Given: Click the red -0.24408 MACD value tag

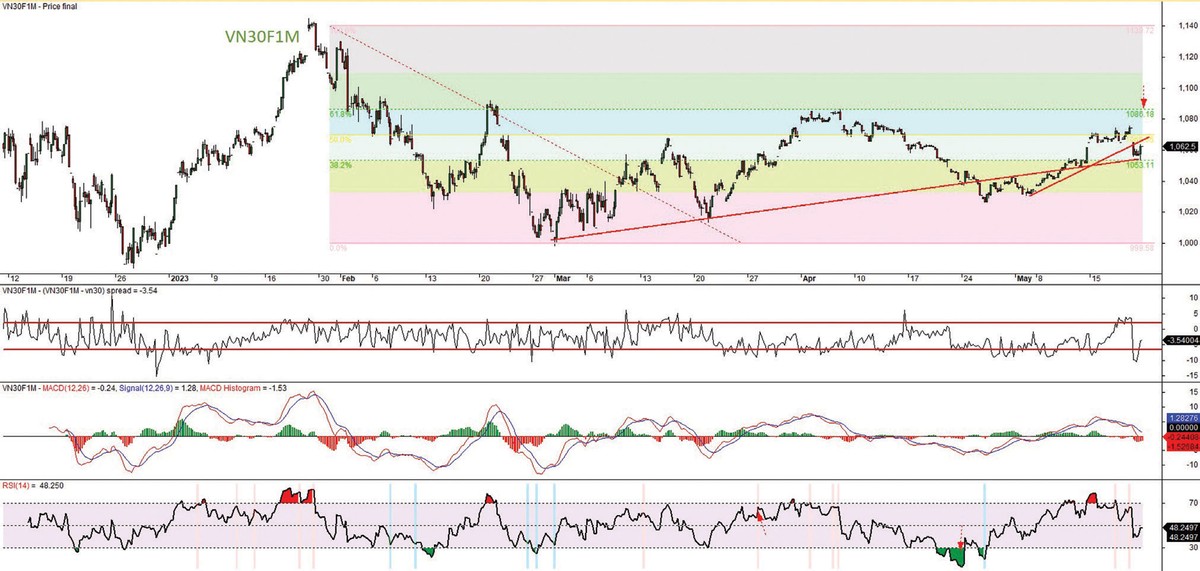Looking at the screenshot, I should 1181,437.
